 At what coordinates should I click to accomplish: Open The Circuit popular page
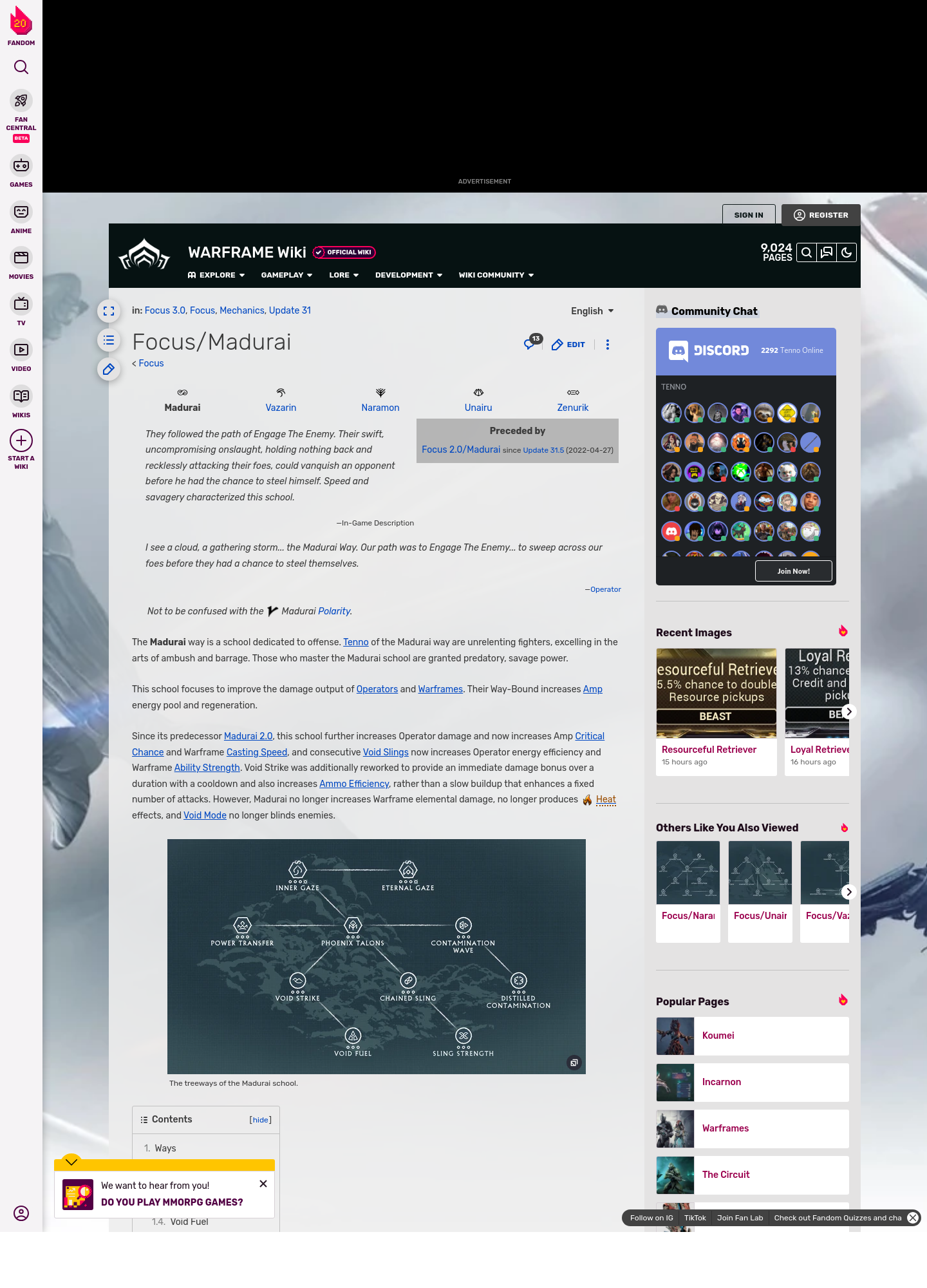pyautogui.click(x=753, y=1175)
